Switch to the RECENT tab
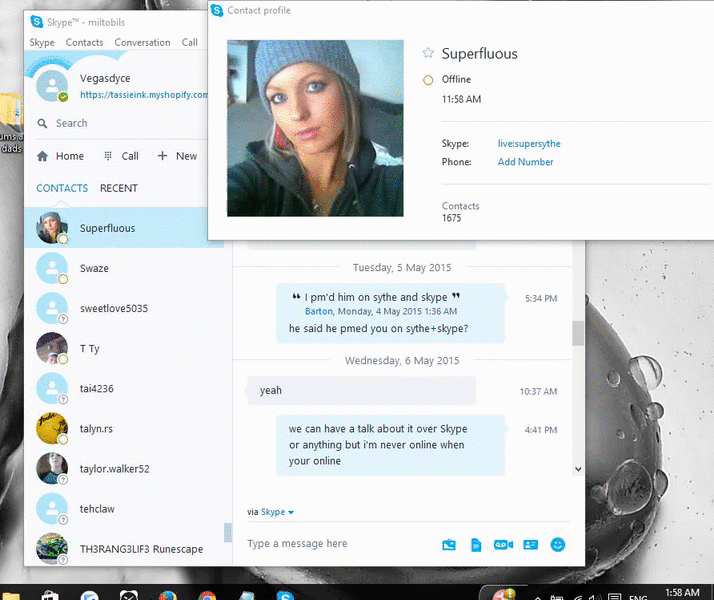714x600 pixels. click(x=118, y=188)
